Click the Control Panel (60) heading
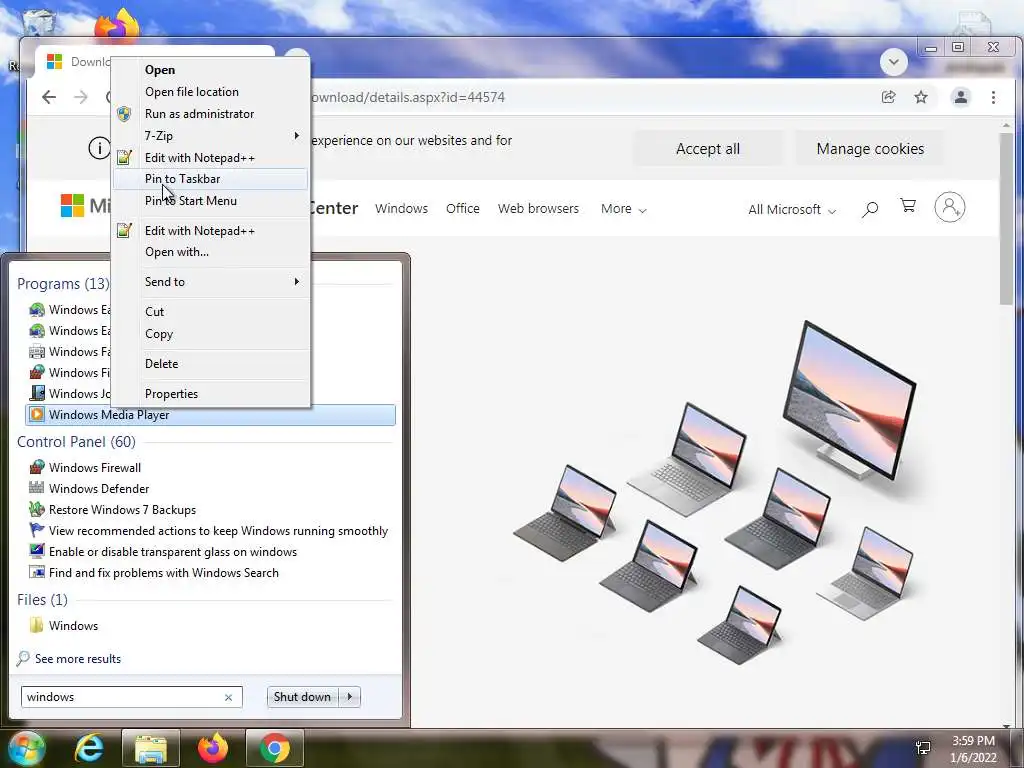The width and height of the screenshot is (1024, 768). pyautogui.click(x=76, y=442)
